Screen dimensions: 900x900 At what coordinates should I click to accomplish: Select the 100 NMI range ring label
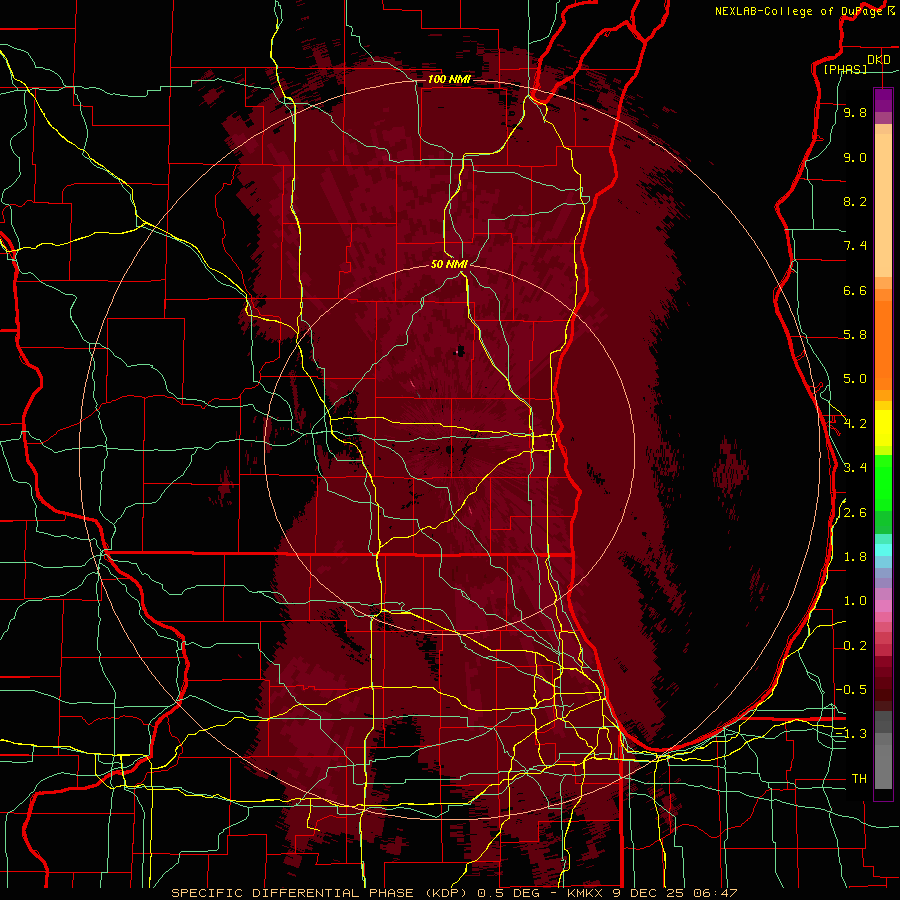(x=449, y=79)
